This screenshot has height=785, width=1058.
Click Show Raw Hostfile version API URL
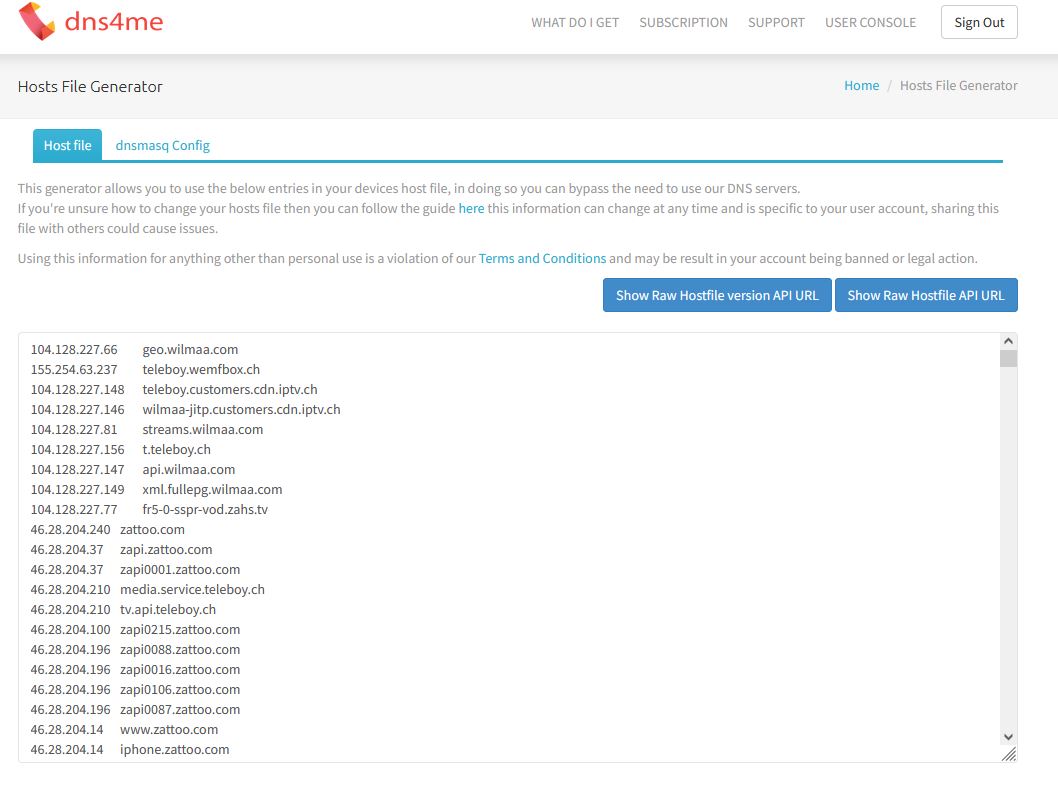(x=717, y=295)
